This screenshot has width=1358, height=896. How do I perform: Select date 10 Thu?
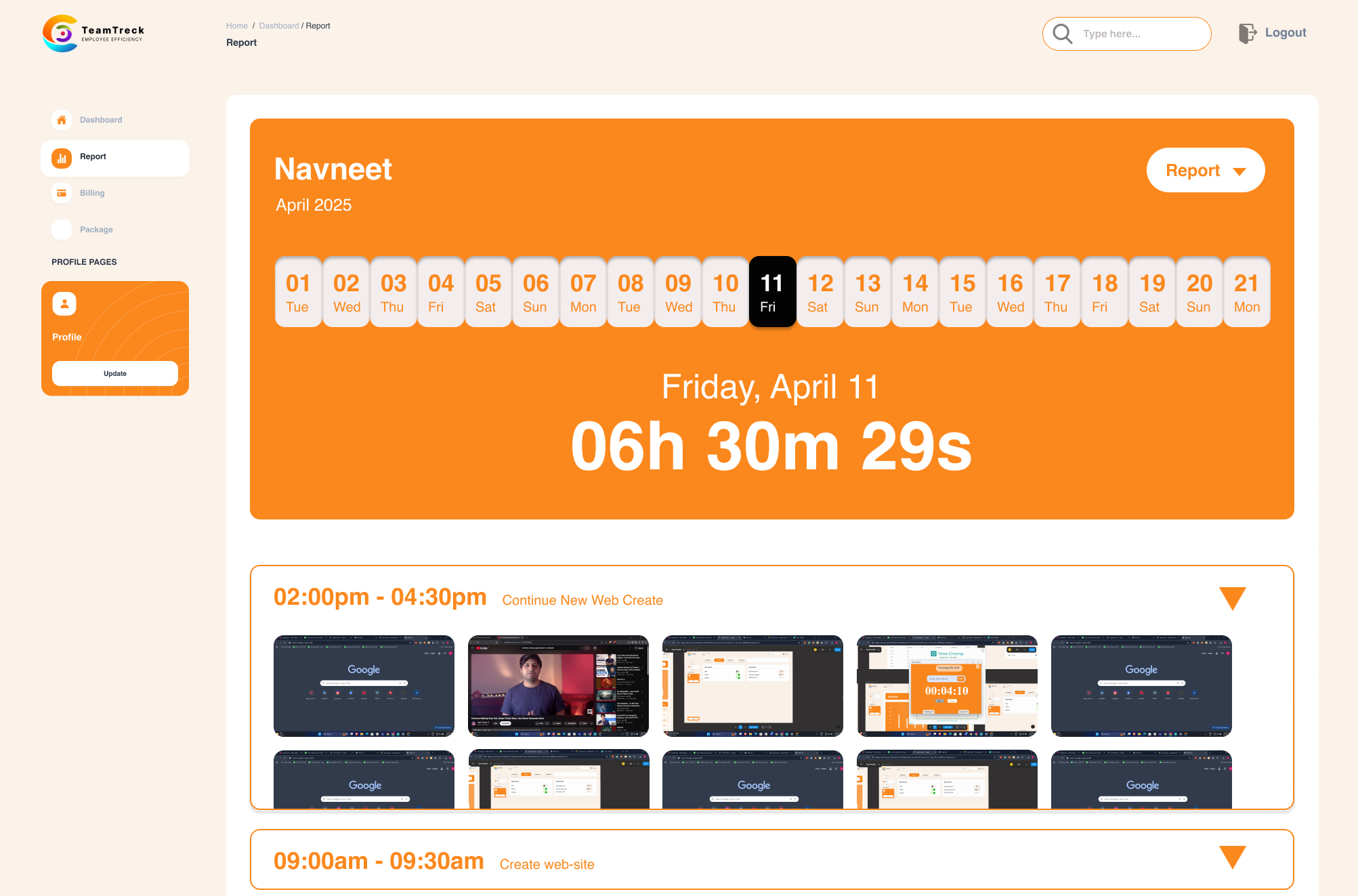click(725, 292)
